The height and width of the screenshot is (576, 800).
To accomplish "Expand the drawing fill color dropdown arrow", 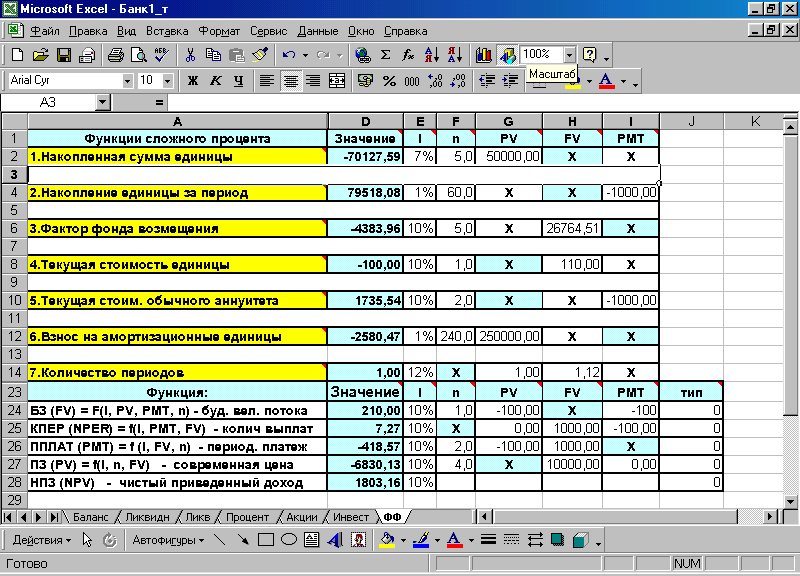I will click(403, 540).
